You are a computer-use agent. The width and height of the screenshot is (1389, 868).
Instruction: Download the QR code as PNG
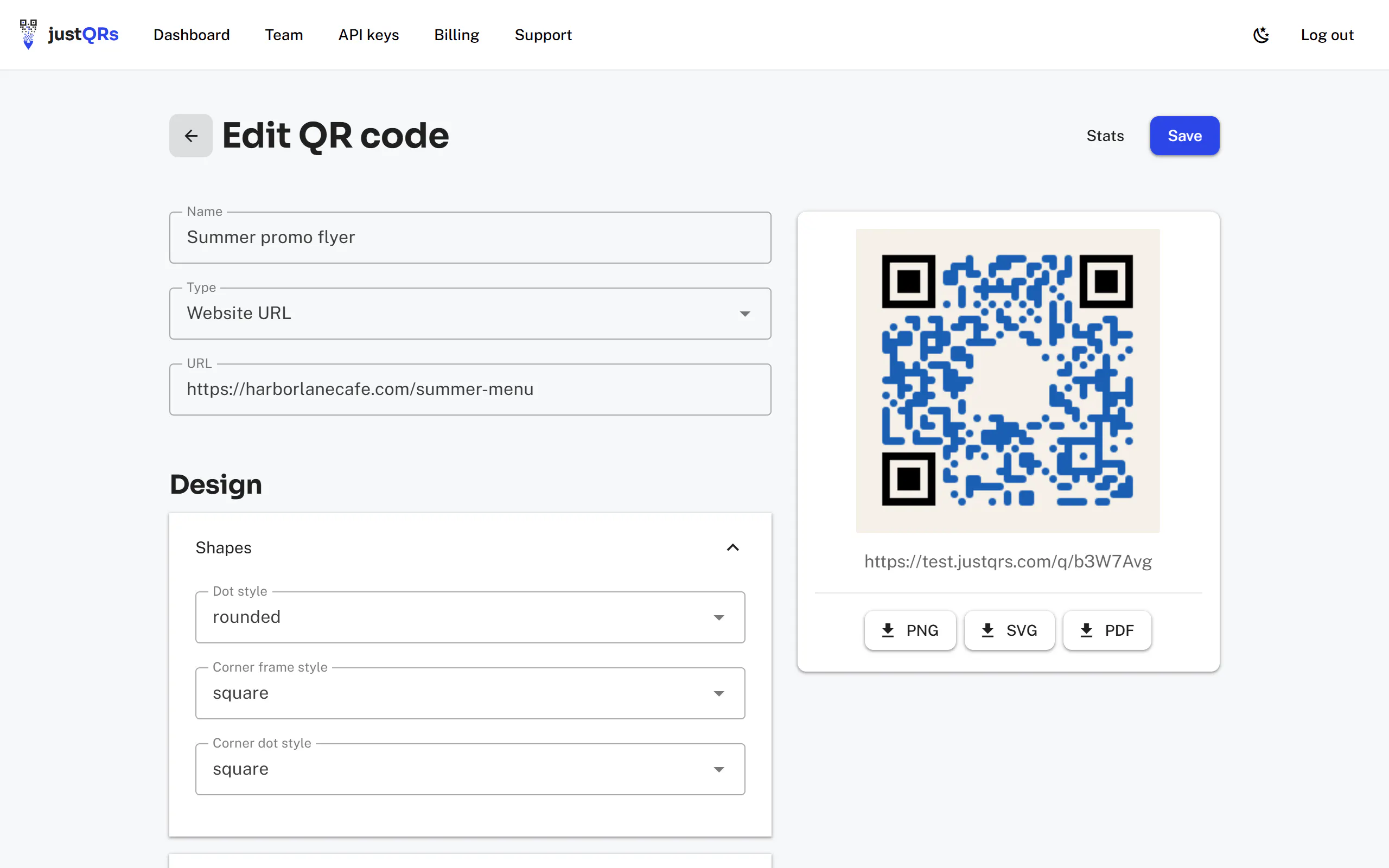910,630
